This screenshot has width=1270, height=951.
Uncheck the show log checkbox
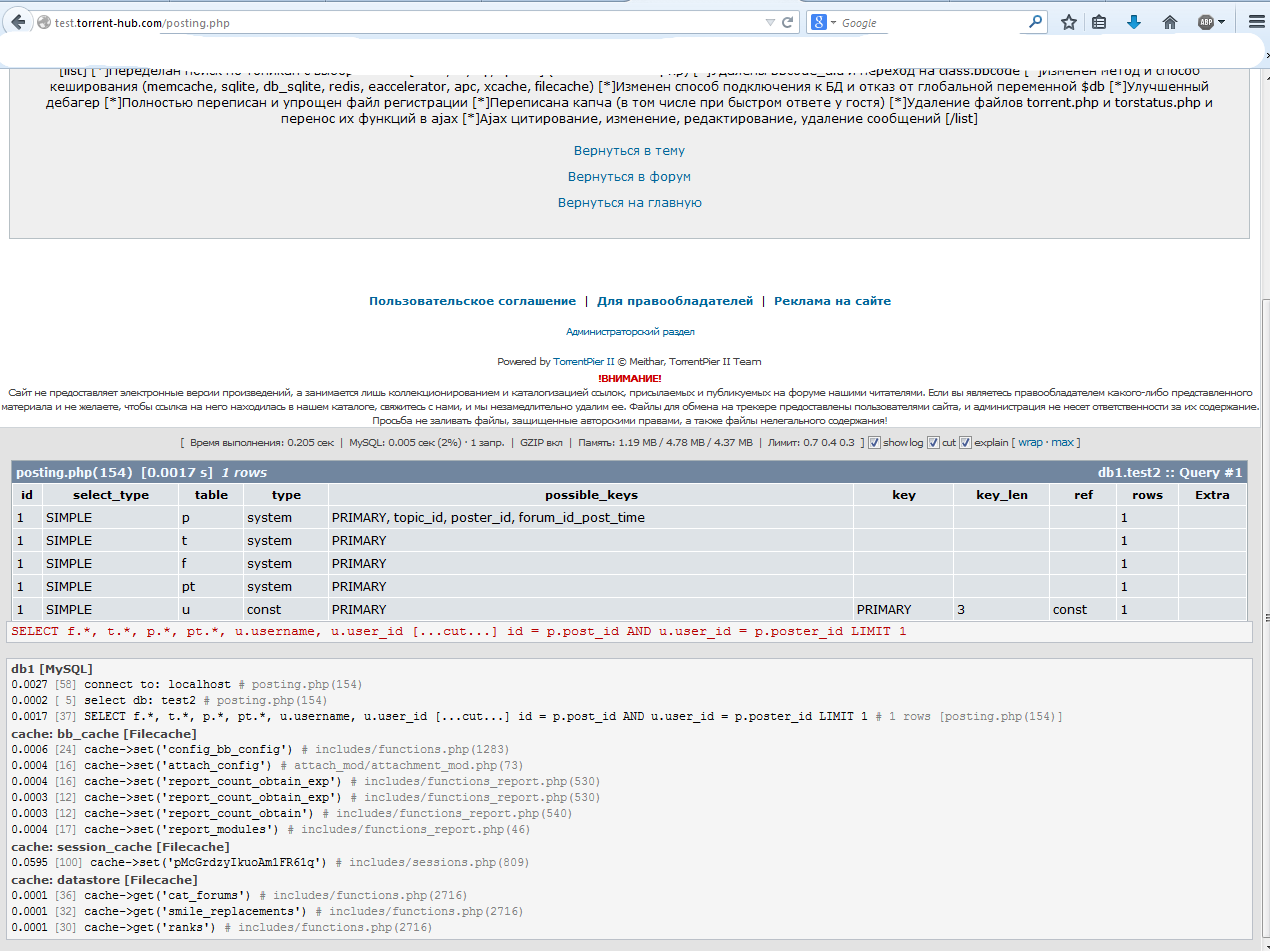(x=874, y=442)
